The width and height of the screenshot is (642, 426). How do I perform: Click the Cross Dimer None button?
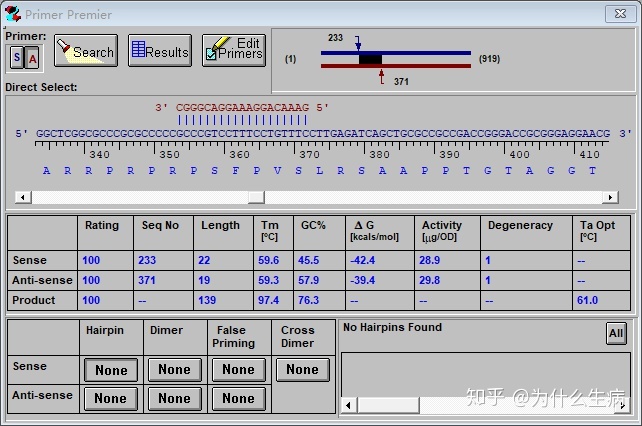(303, 370)
